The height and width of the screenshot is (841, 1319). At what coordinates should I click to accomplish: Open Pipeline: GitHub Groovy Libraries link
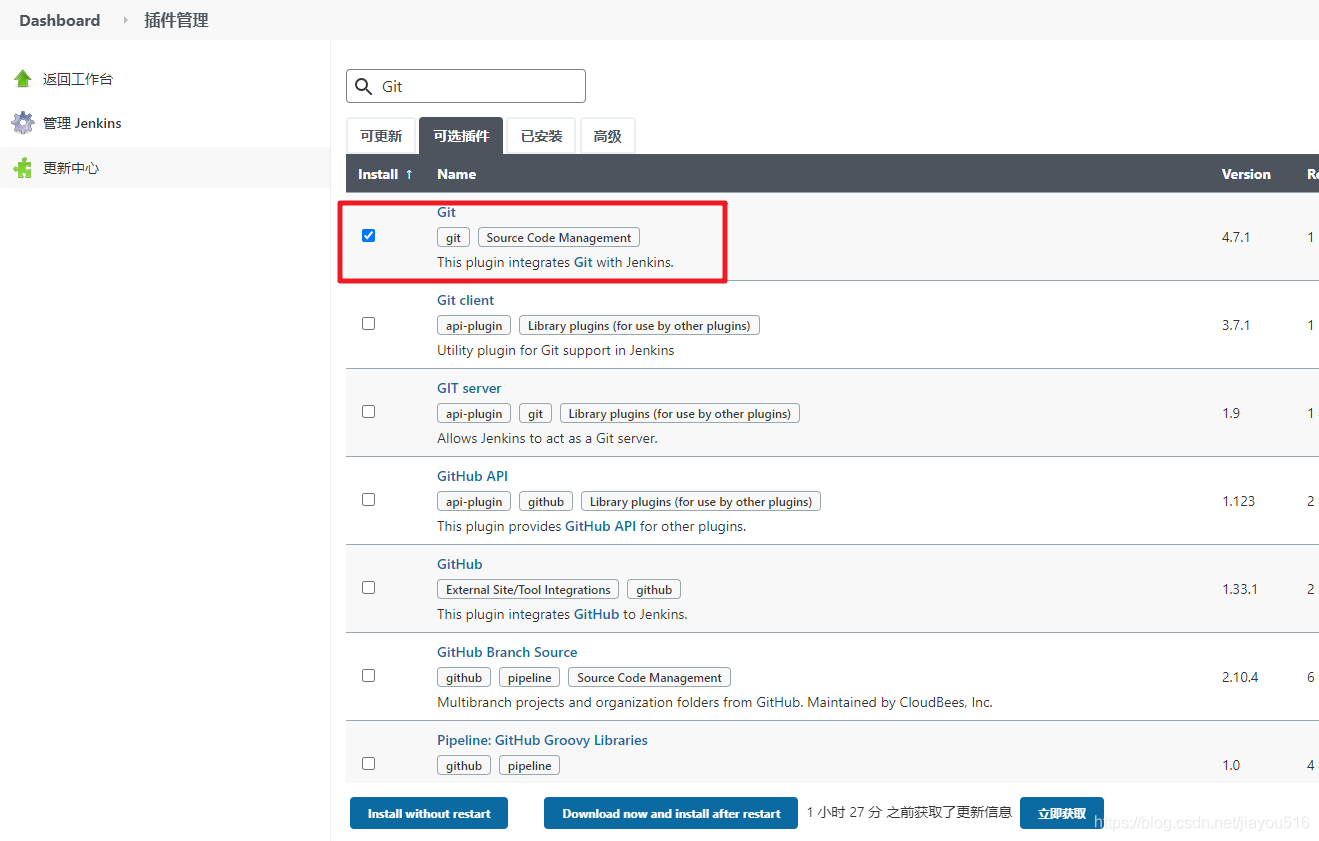542,740
